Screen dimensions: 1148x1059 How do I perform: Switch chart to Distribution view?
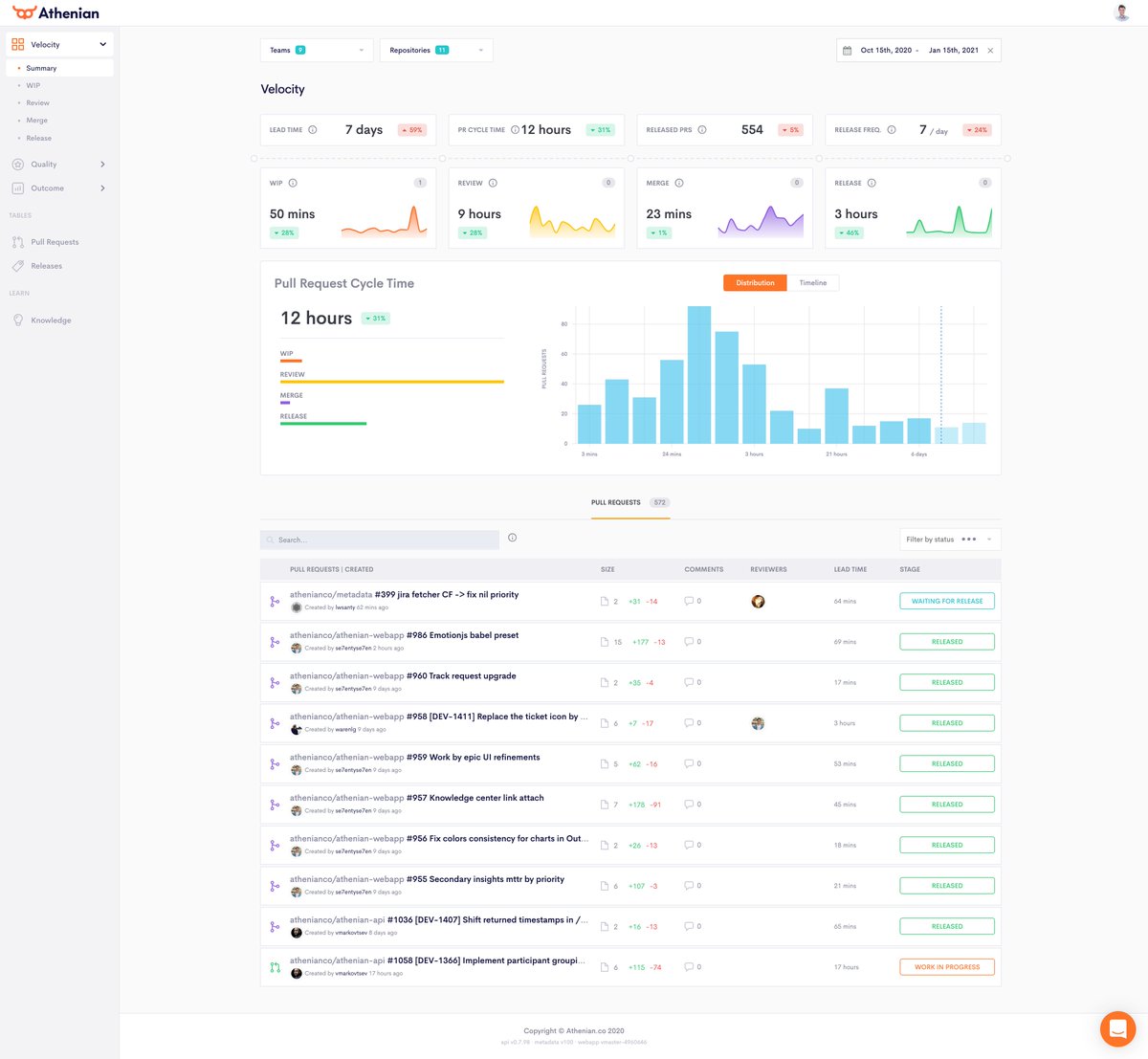[x=755, y=283]
